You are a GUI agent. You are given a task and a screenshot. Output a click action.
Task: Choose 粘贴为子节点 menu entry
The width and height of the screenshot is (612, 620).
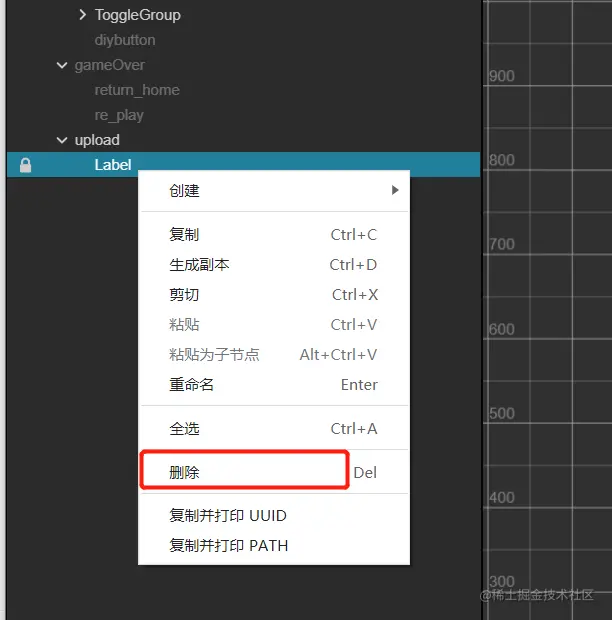[x=274, y=355]
